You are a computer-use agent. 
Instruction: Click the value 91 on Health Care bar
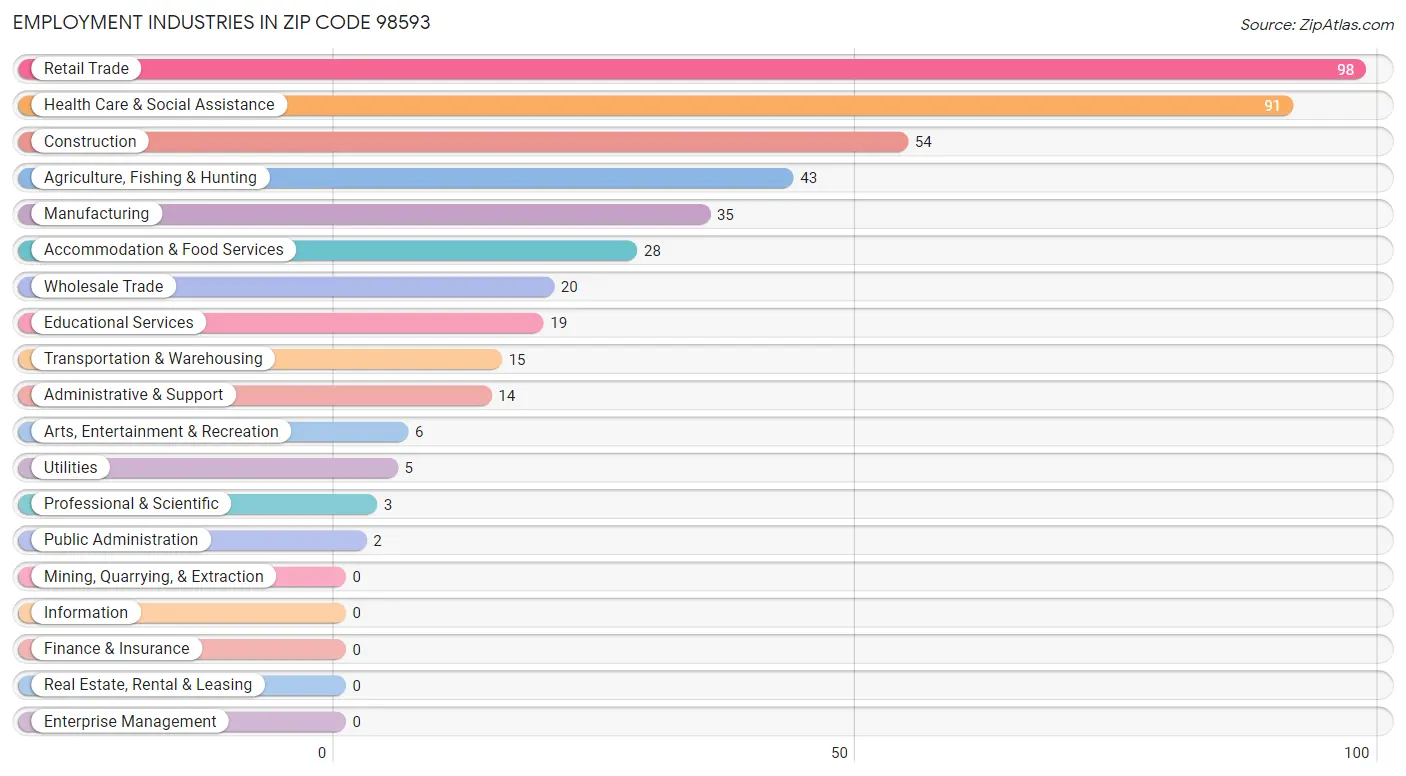coord(1272,106)
